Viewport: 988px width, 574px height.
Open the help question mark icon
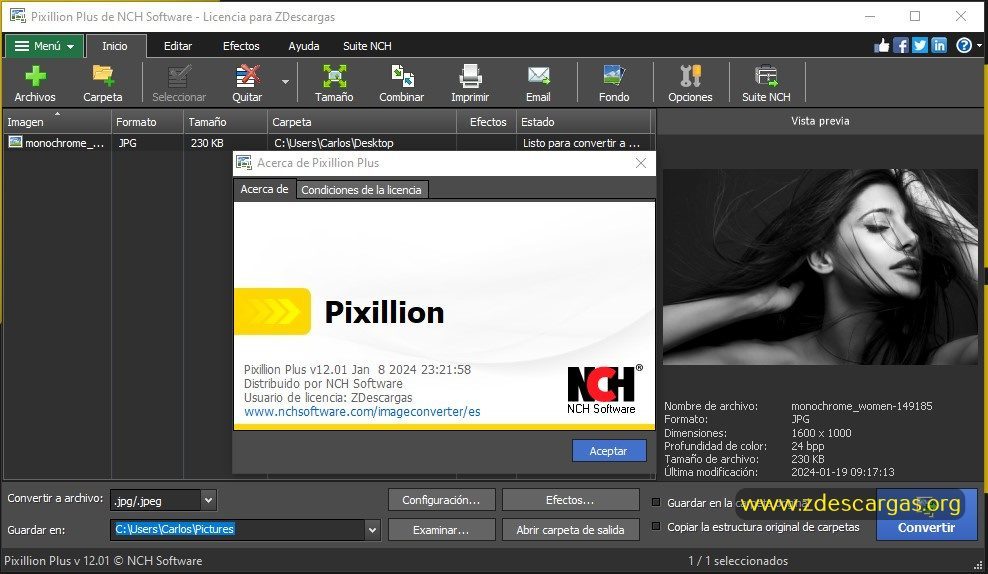pyautogui.click(x=963, y=45)
